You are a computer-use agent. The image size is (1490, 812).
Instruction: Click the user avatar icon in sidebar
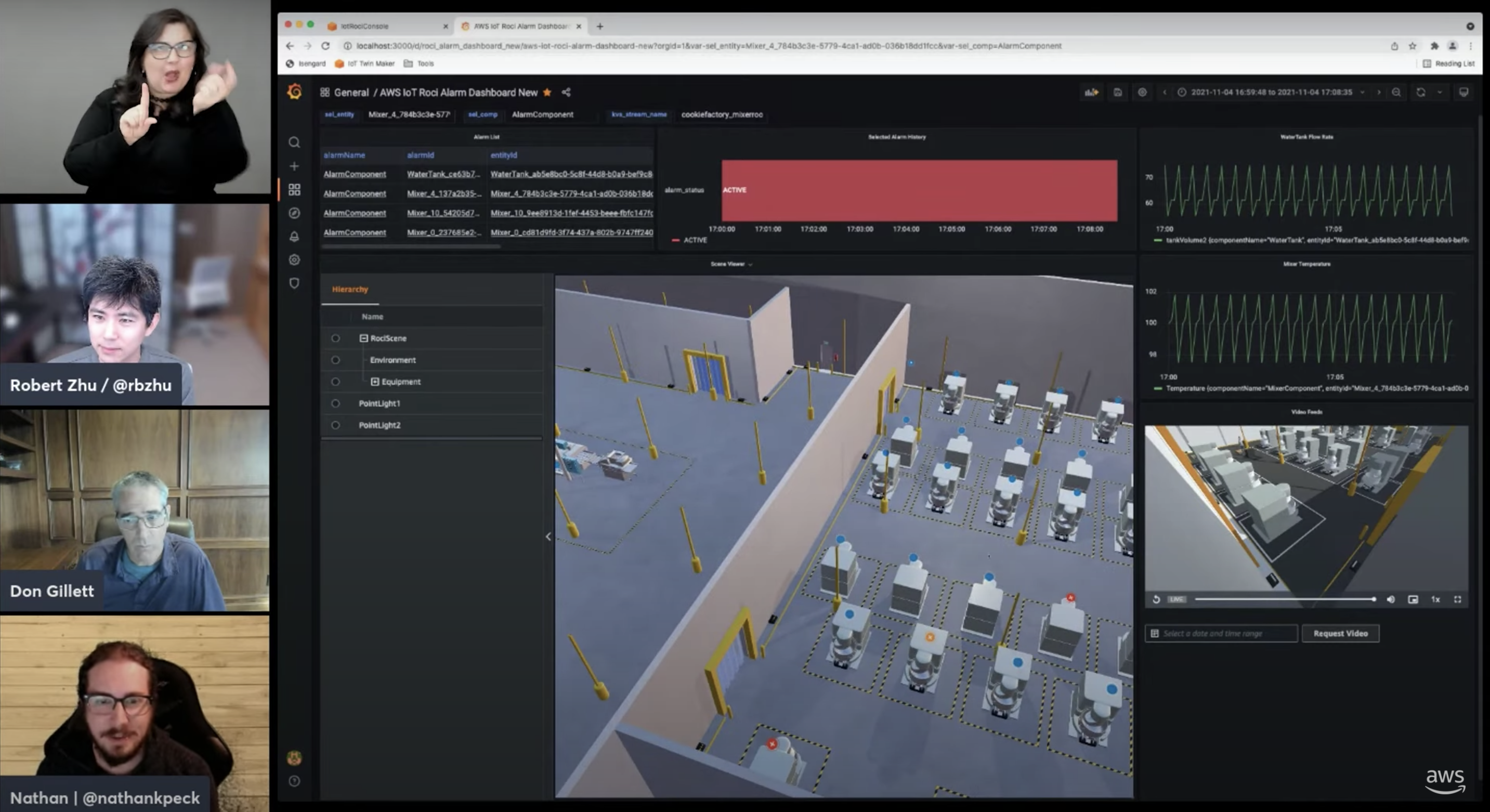point(294,757)
